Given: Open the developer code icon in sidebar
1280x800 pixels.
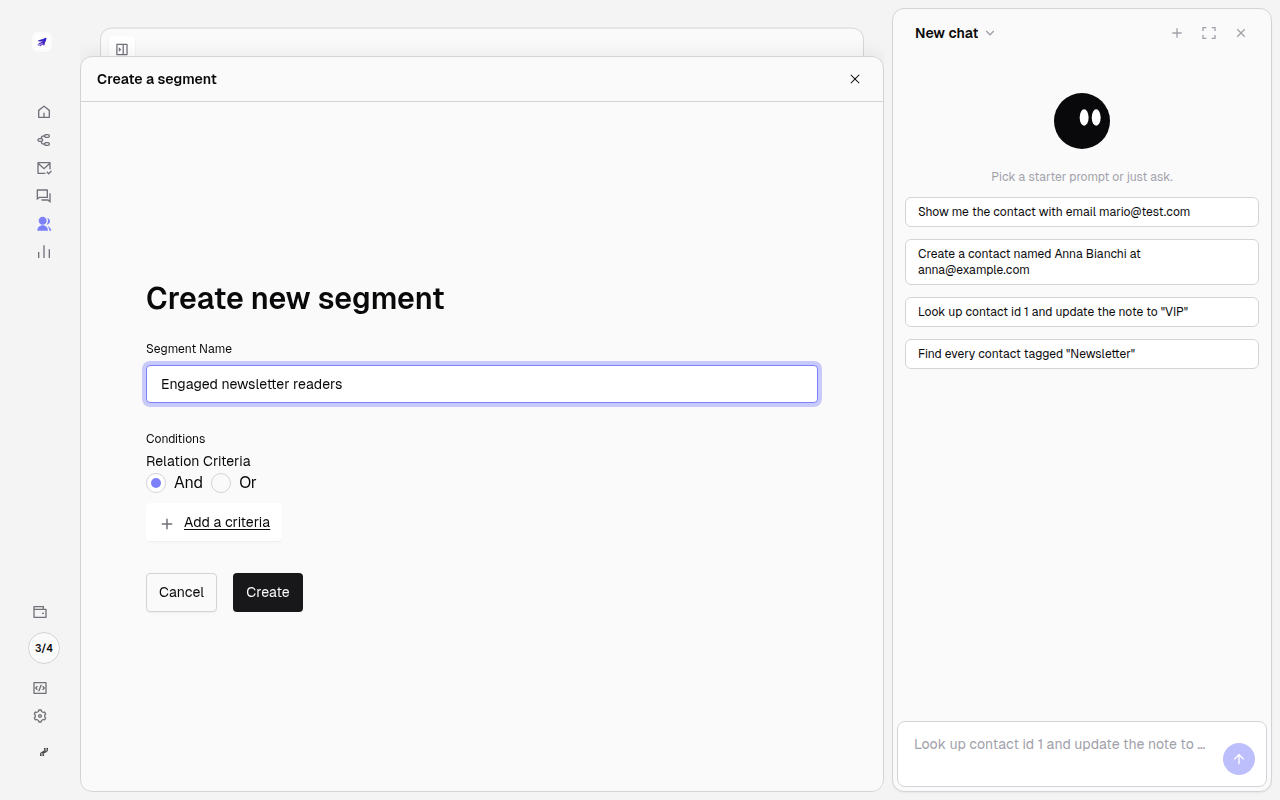Looking at the screenshot, I should [x=40, y=688].
